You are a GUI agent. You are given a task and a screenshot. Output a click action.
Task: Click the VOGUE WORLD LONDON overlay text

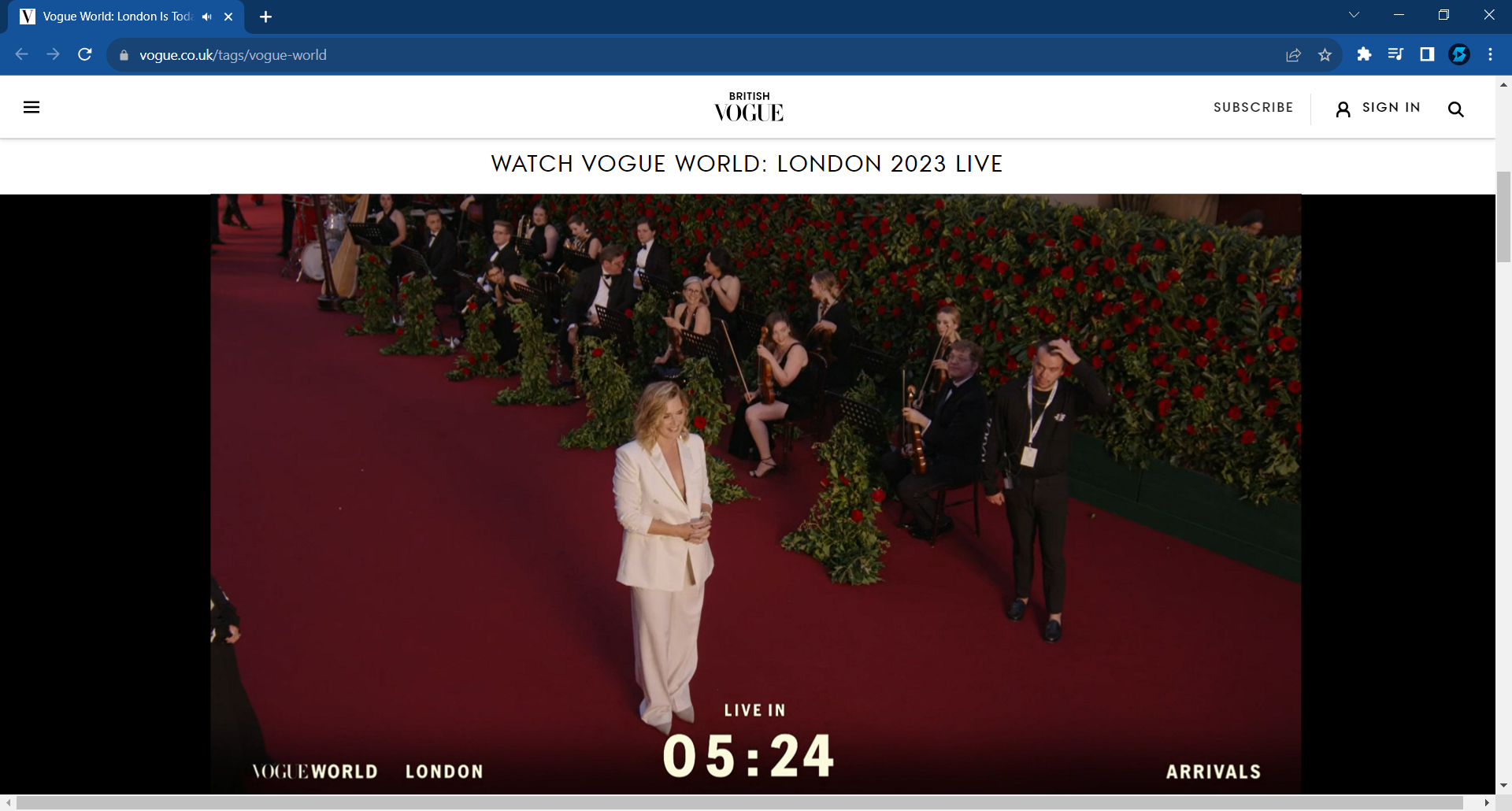(367, 772)
